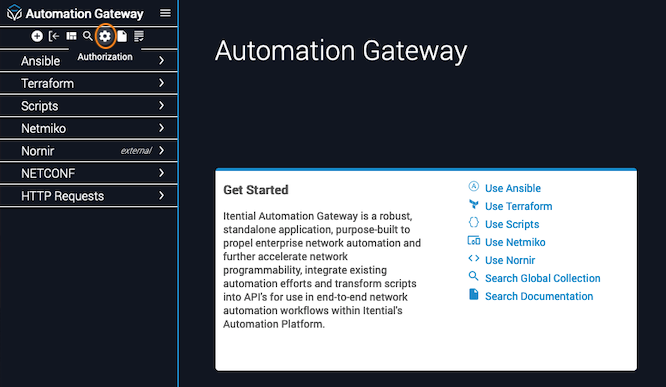Image resolution: width=666 pixels, height=387 pixels.
Task: Select Netmiko in the sidebar
Action: tap(88, 128)
